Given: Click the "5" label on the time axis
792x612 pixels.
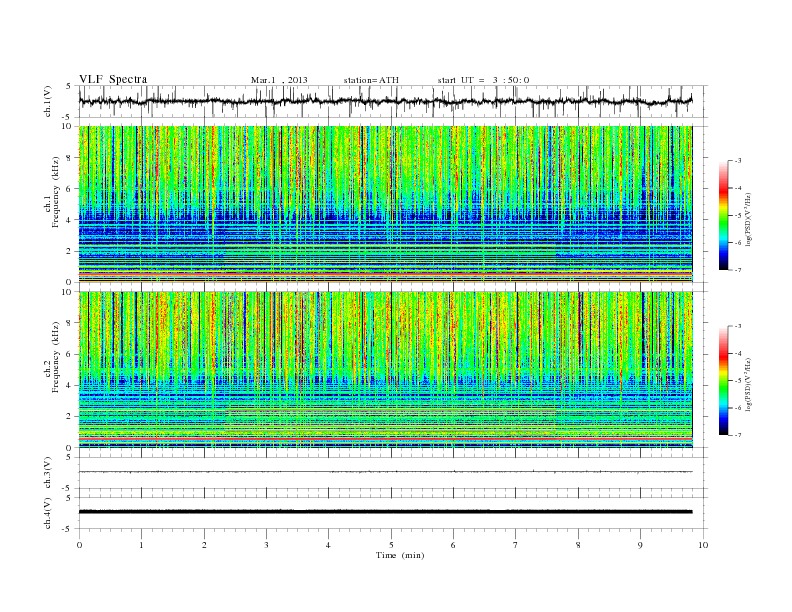Looking at the screenshot, I should coord(391,545).
